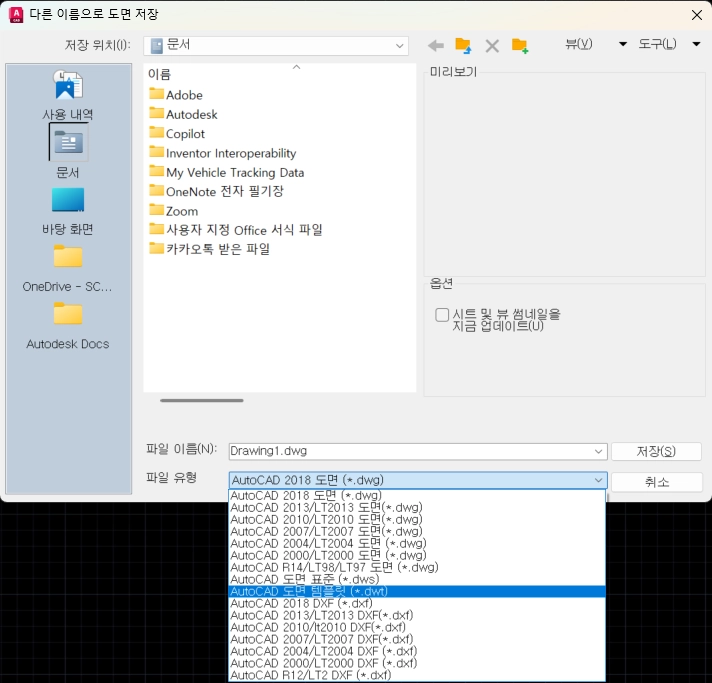Sort files by 이름 column header
Screen dimensions: 712x683
(x=159, y=74)
